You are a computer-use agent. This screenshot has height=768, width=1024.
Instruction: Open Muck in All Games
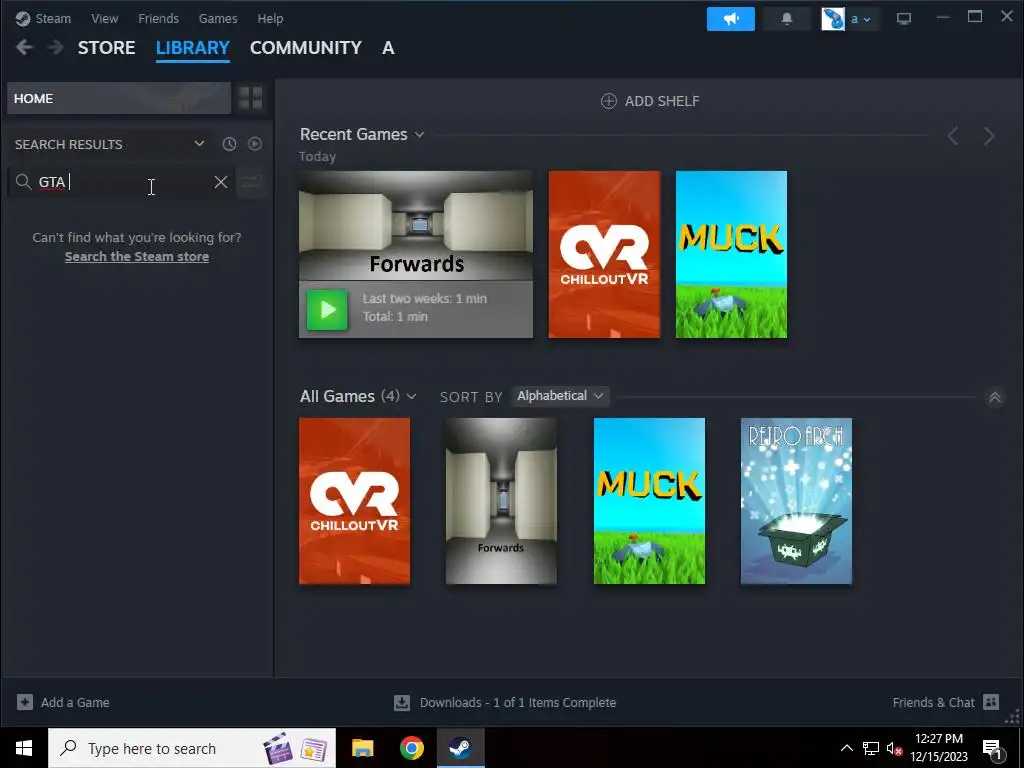coord(649,501)
